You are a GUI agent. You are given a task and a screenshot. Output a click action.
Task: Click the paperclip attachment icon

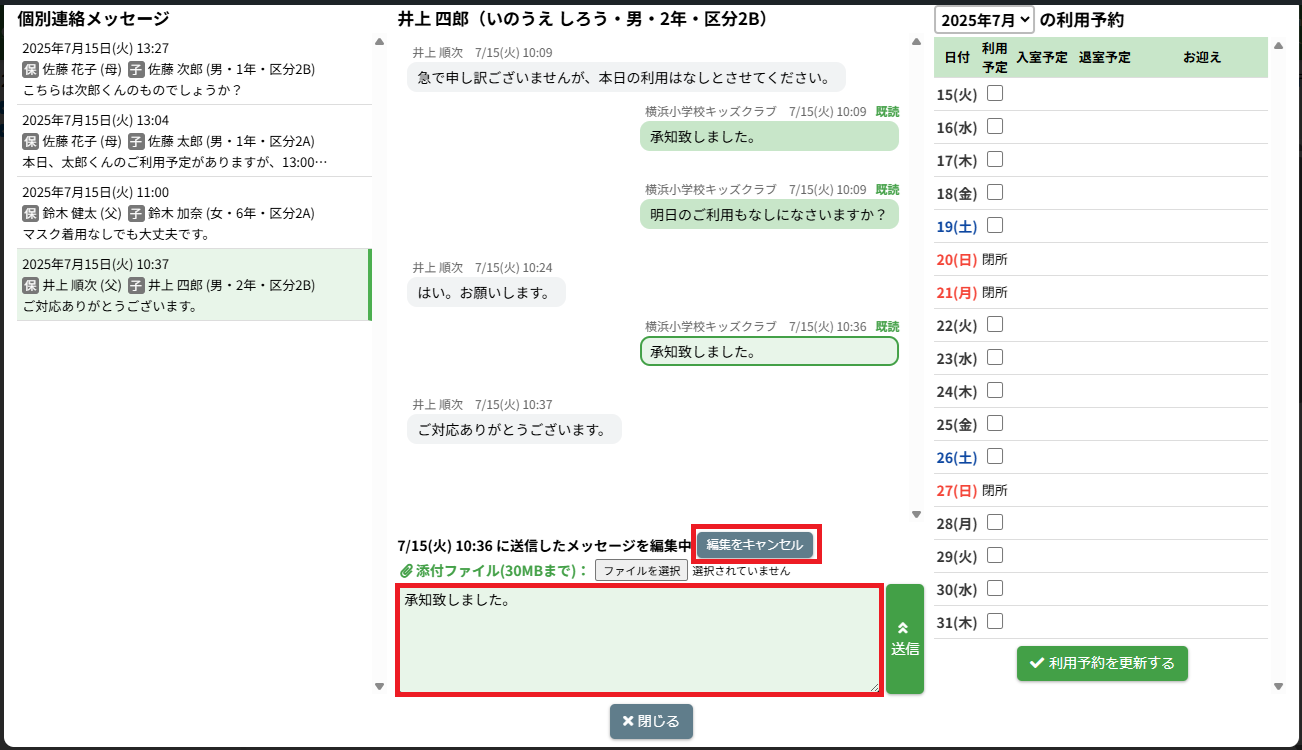[406, 571]
